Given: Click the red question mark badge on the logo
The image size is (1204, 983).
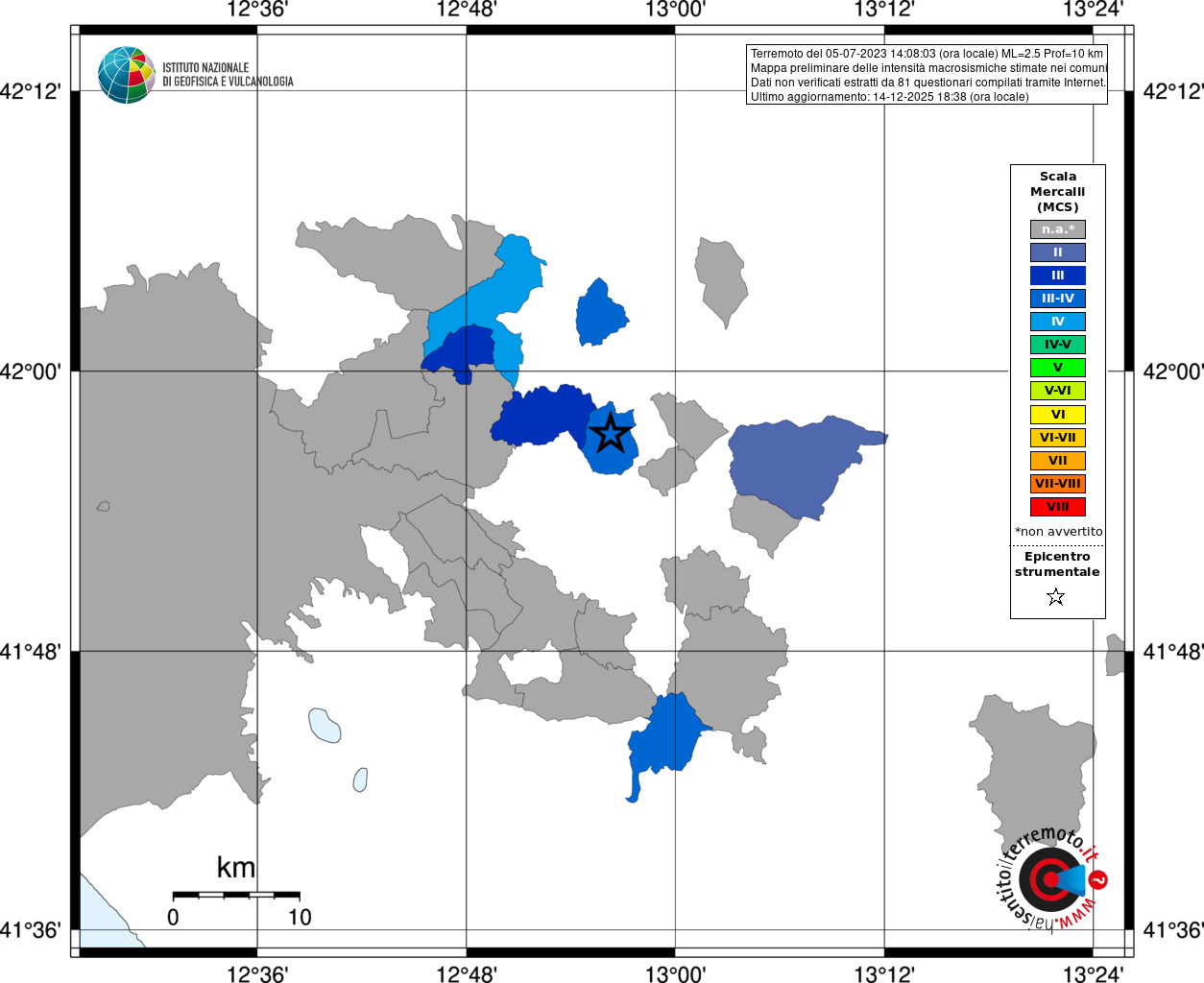Looking at the screenshot, I should click(x=1098, y=879).
